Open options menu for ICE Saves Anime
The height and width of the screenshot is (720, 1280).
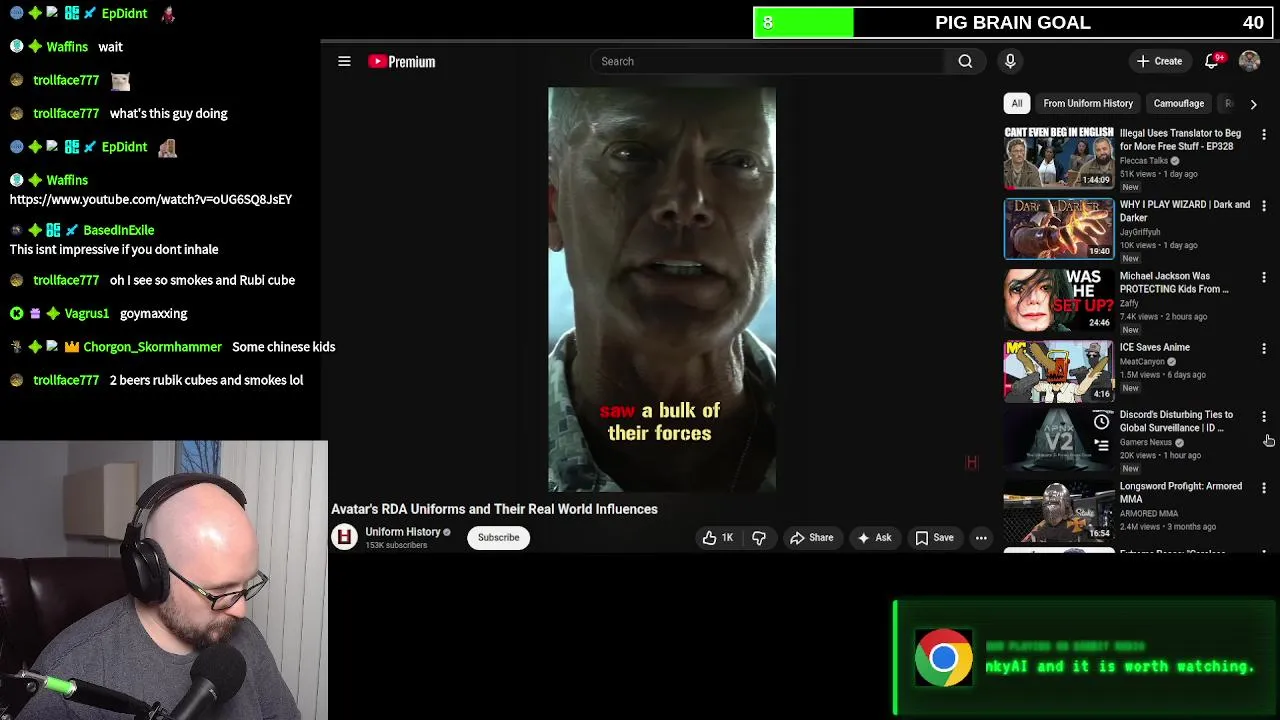[x=1264, y=349]
